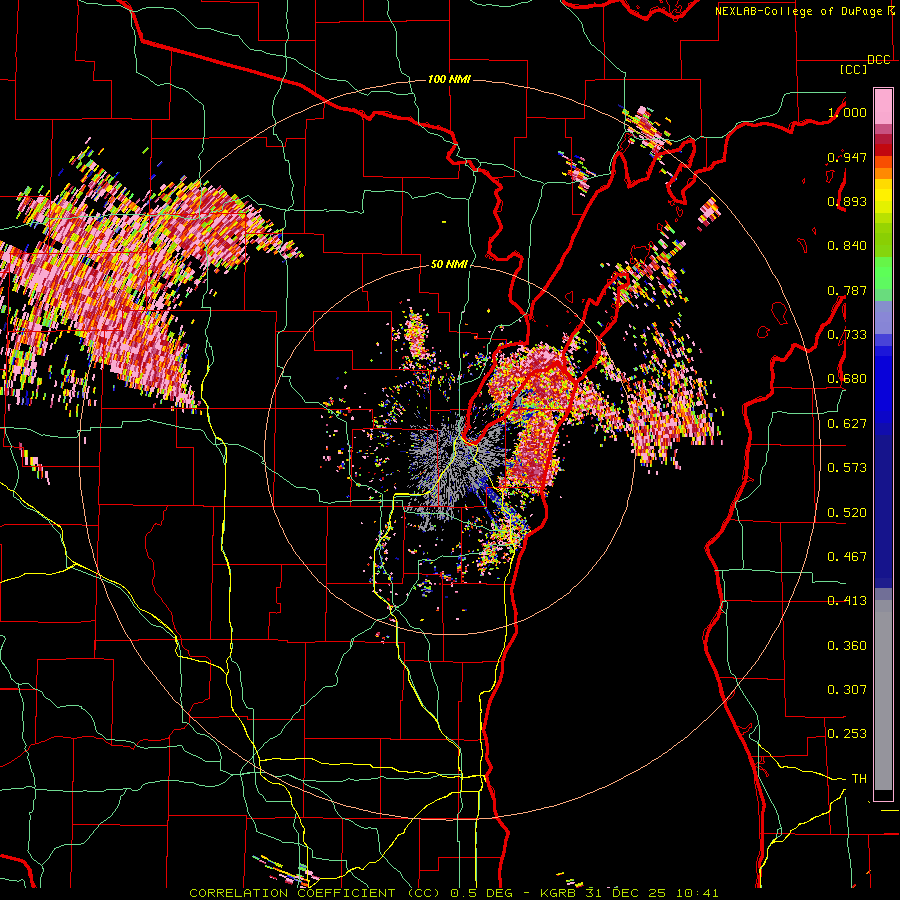Click the 50 NMI range ring label
The width and height of the screenshot is (900, 900).
click(x=449, y=265)
